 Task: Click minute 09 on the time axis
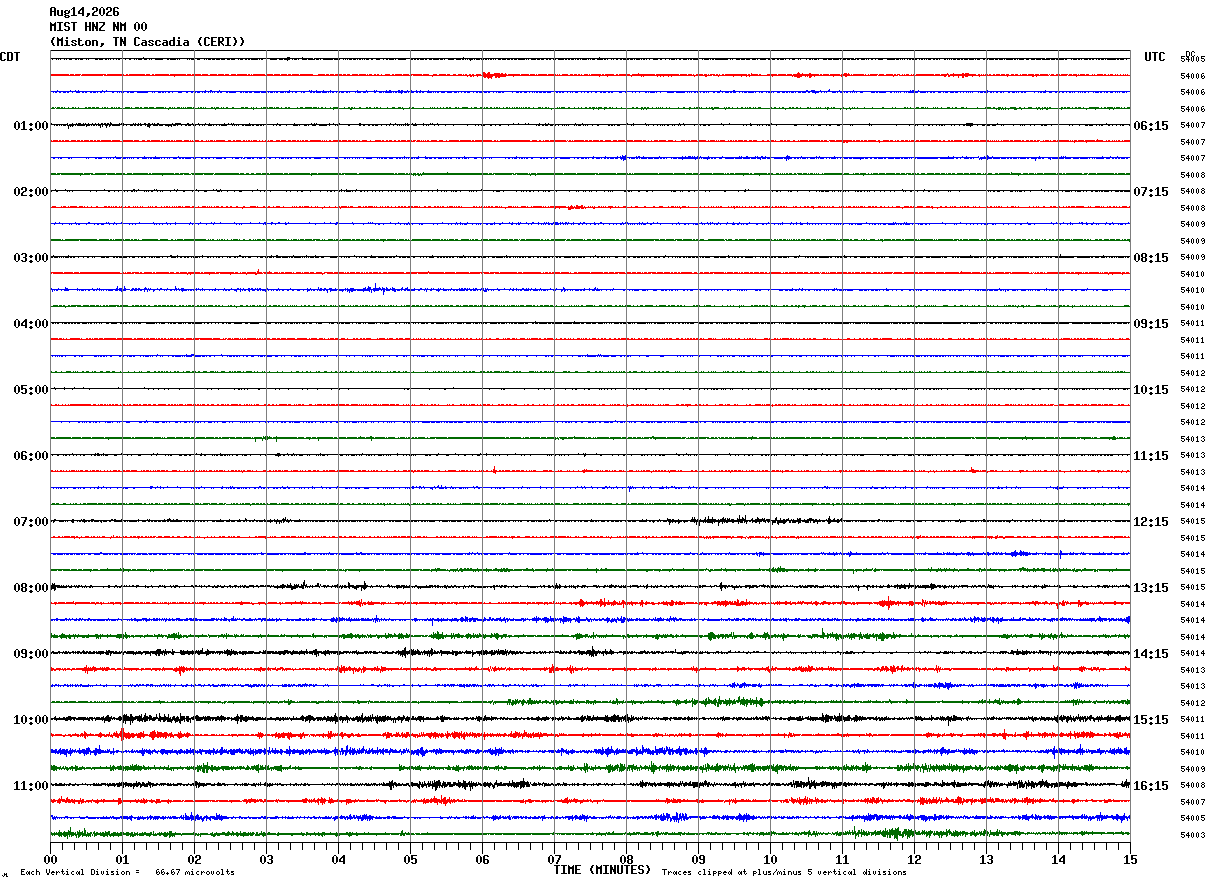[698, 860]
